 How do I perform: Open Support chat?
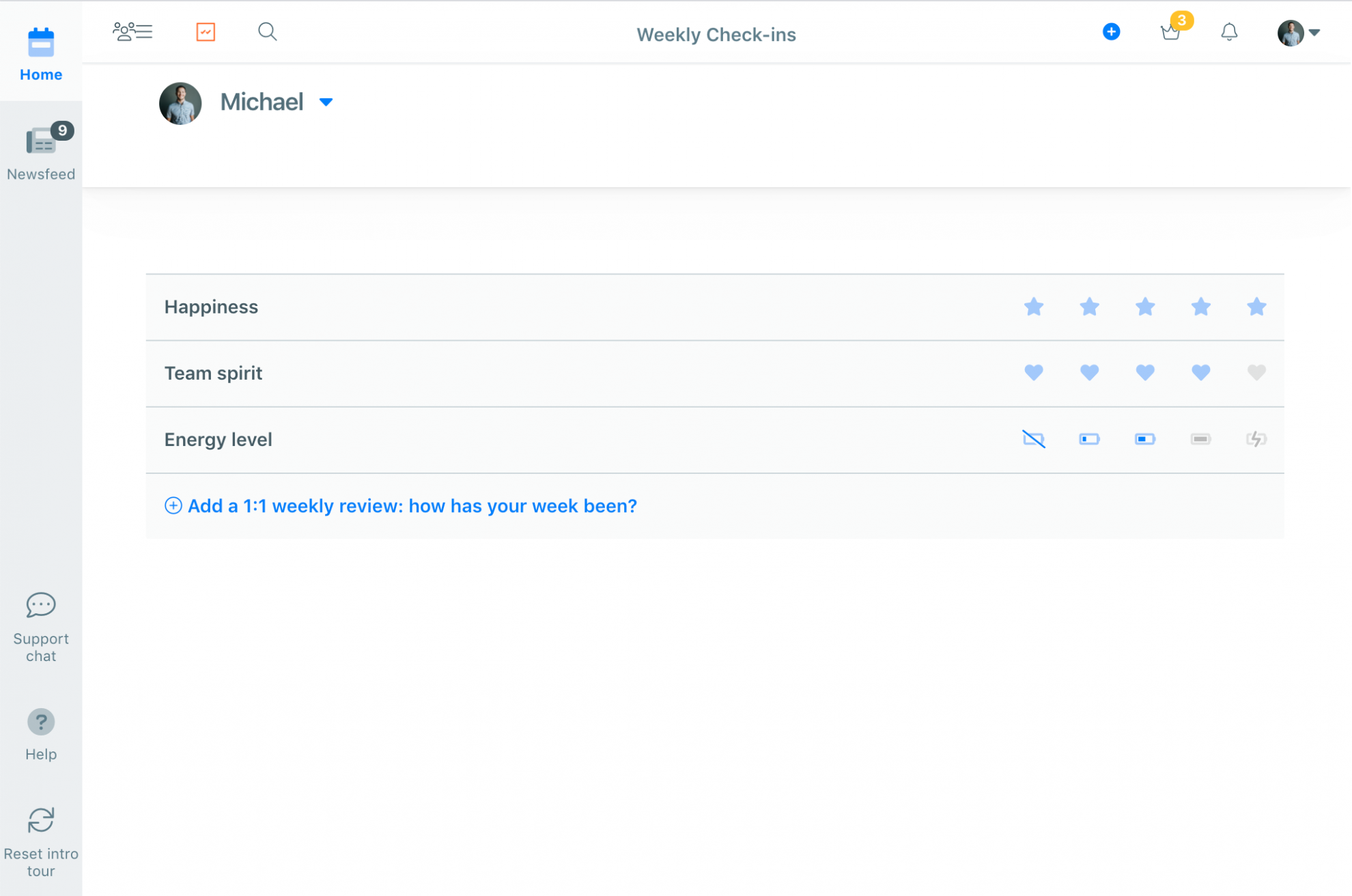(x=41, y=627)
